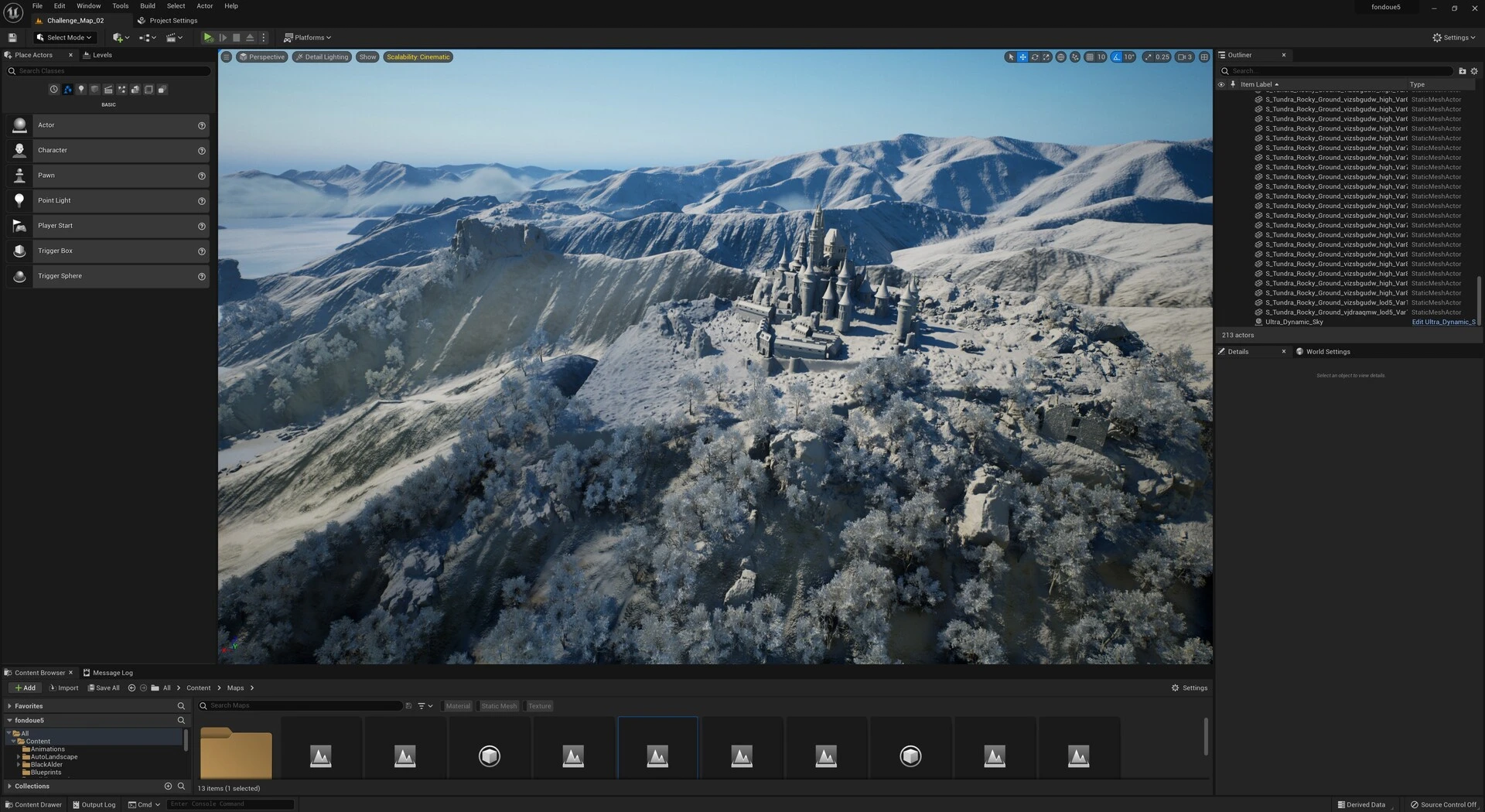Image resolution: width=1485 pixels, height=812 pixels.
Task: Open the Build menu
Action: click(x=147, y=6)
